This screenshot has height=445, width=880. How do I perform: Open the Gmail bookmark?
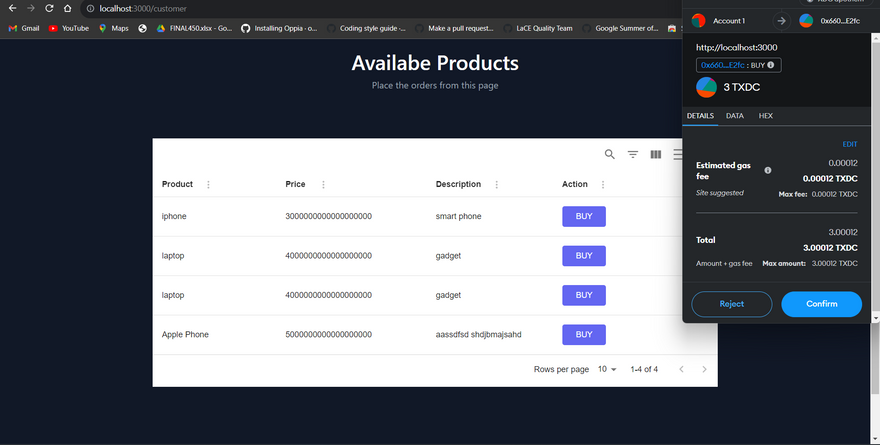[23, 28]
